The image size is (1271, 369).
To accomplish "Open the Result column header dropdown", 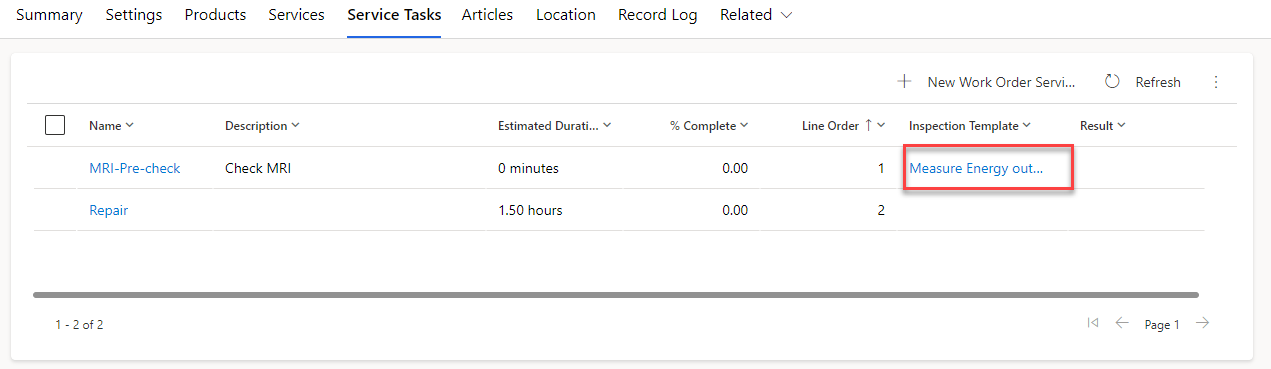I will 1102,126.
